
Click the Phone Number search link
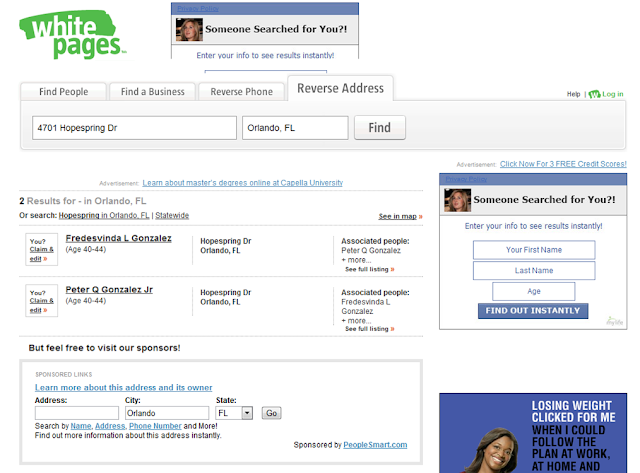[x=155, y=426]
